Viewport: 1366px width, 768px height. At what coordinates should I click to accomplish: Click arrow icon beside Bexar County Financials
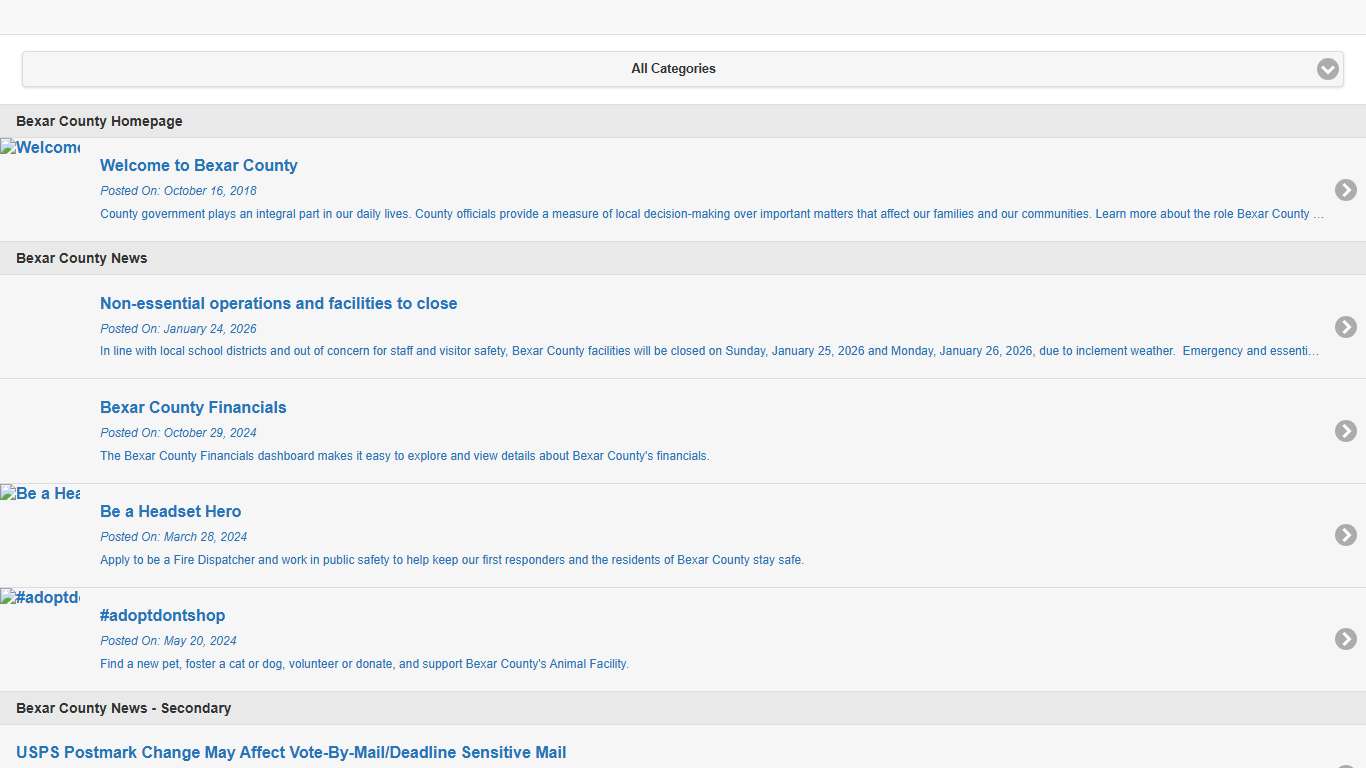pyautogui.click(x=1345, y=431)
